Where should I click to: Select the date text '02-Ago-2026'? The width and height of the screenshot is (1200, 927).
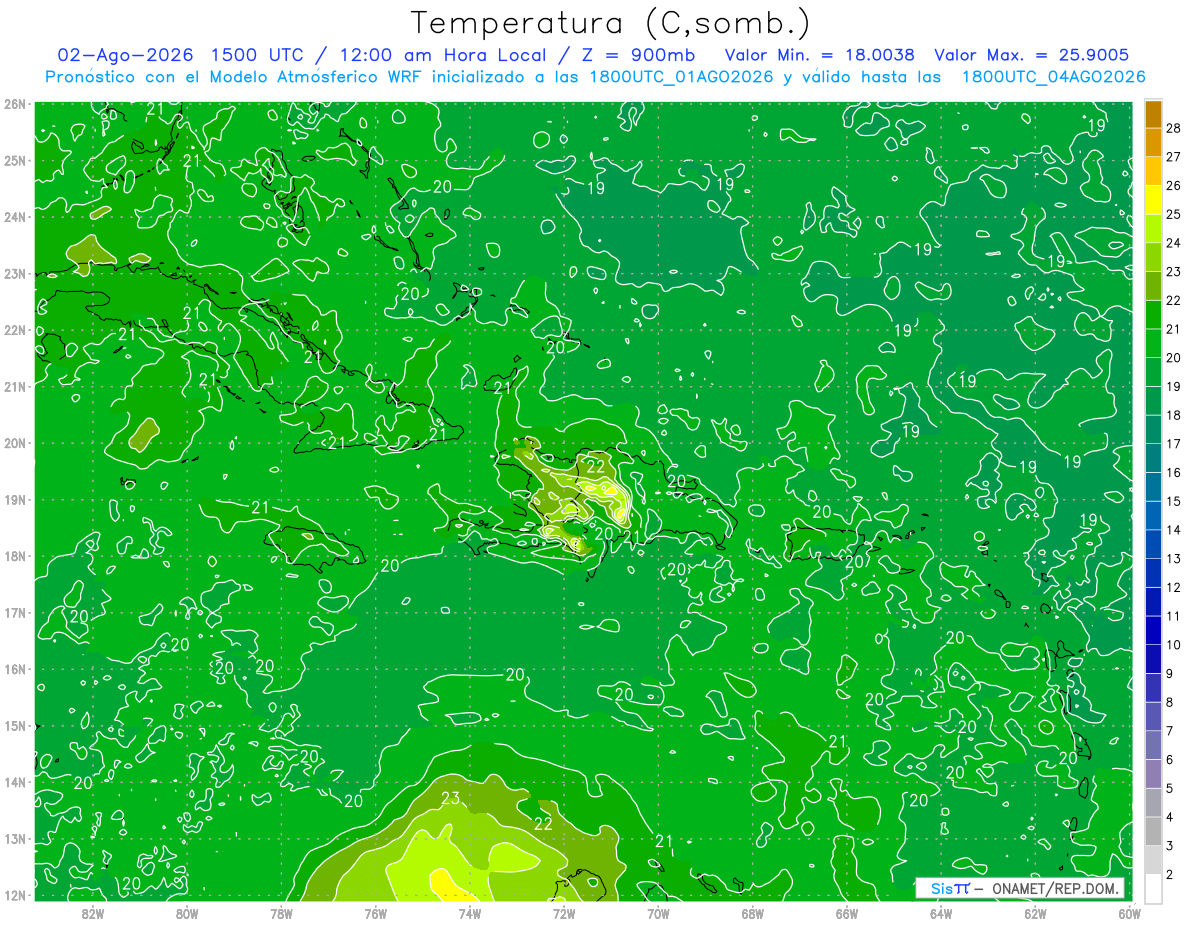click(125, 55)
